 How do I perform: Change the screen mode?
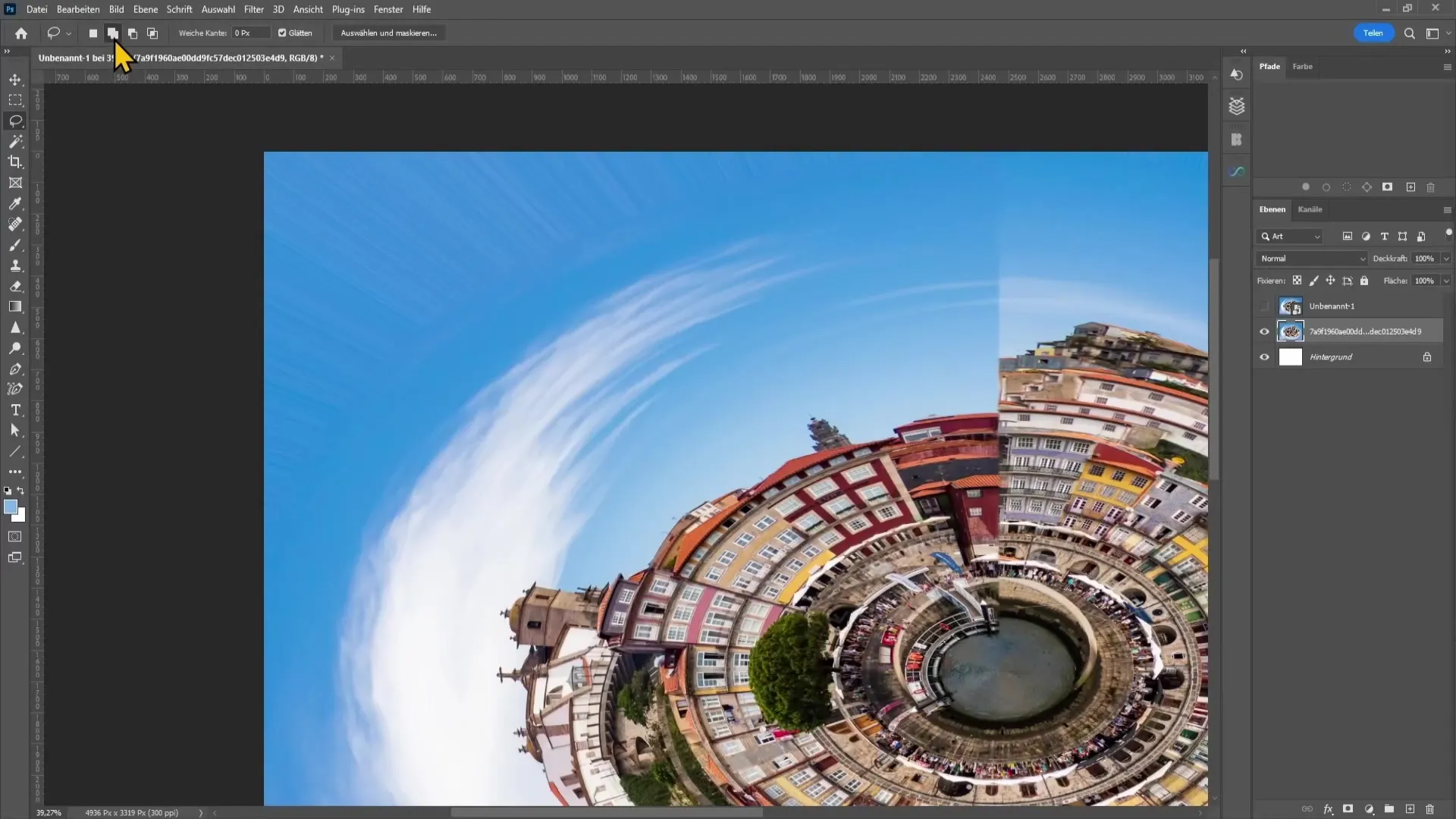pos(15,557)
